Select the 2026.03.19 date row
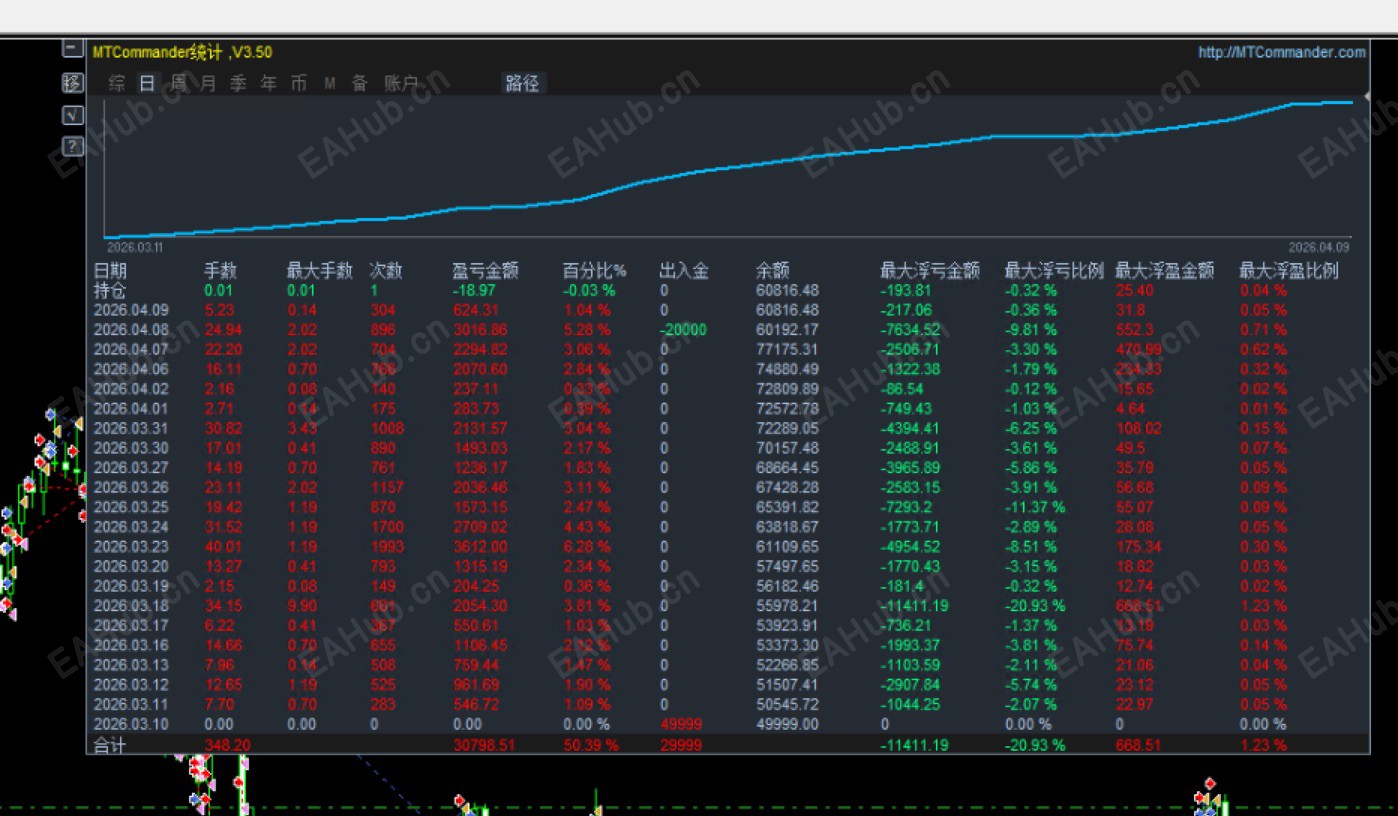The height and width of the screenshot is (816, 1398). (x=131, y=586)
